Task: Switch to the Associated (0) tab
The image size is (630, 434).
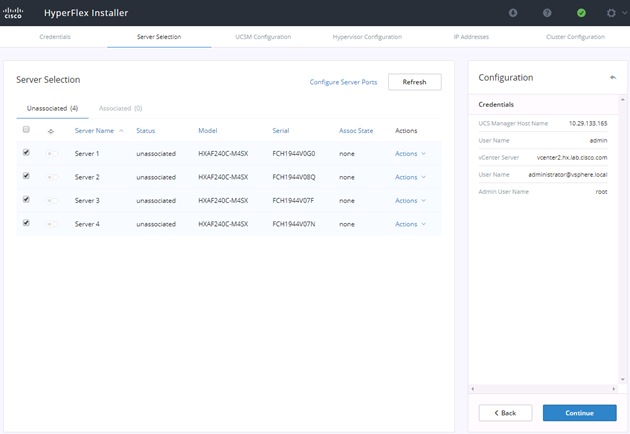Action: coord(121,108)
